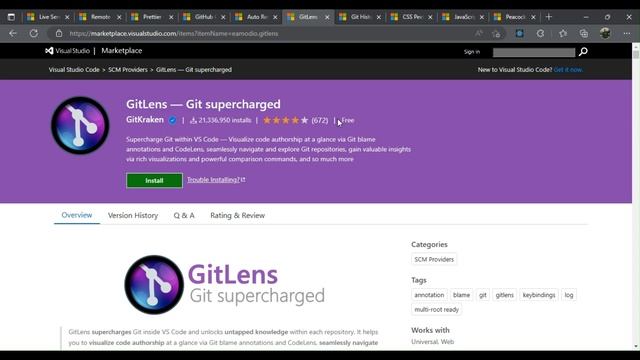Viewport: 640px width, 360px height.
Task: Open the Q & A tab
Action: [184, 216]
